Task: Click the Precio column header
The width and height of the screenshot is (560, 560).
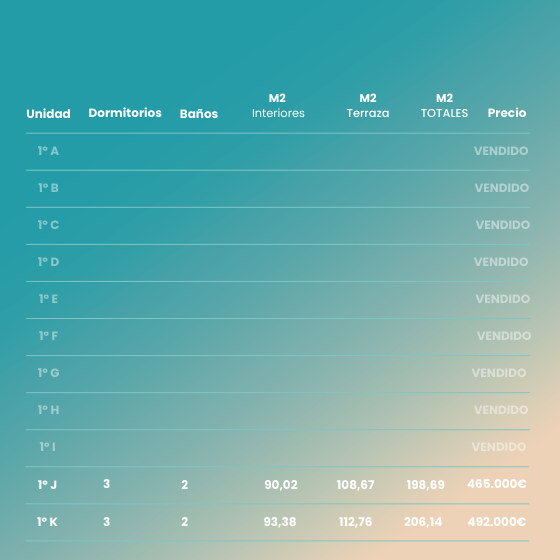Action: click(x=507, y=113)
